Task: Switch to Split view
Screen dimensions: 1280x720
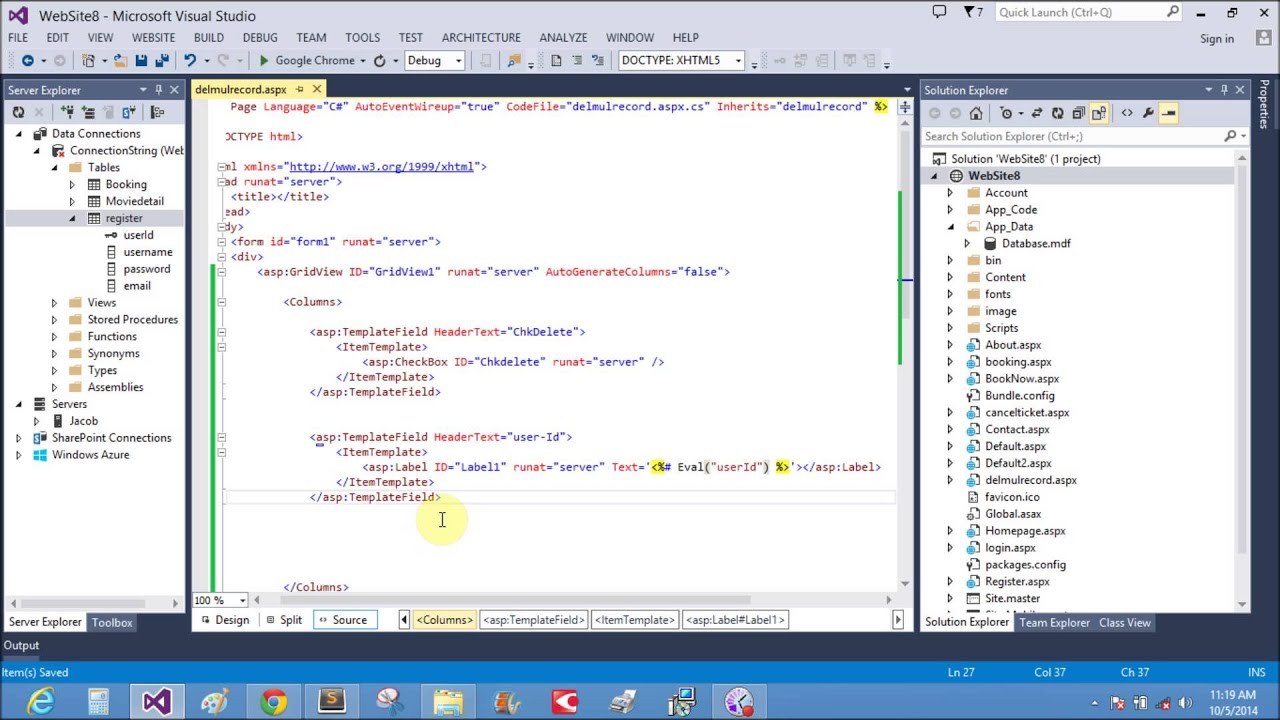Action: click(284, 620)
